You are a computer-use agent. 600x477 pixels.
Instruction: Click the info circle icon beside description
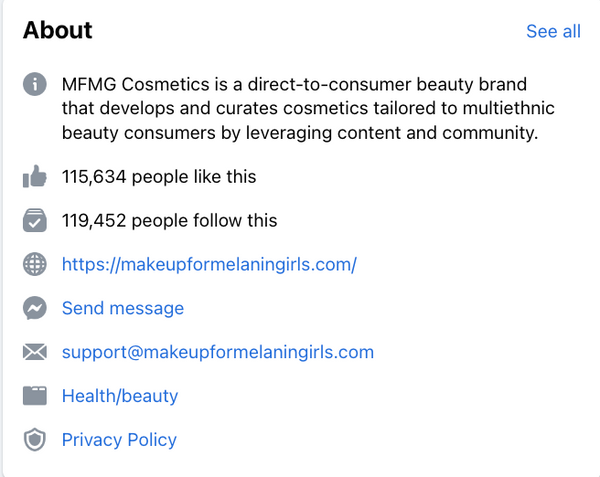pos(35,85)
